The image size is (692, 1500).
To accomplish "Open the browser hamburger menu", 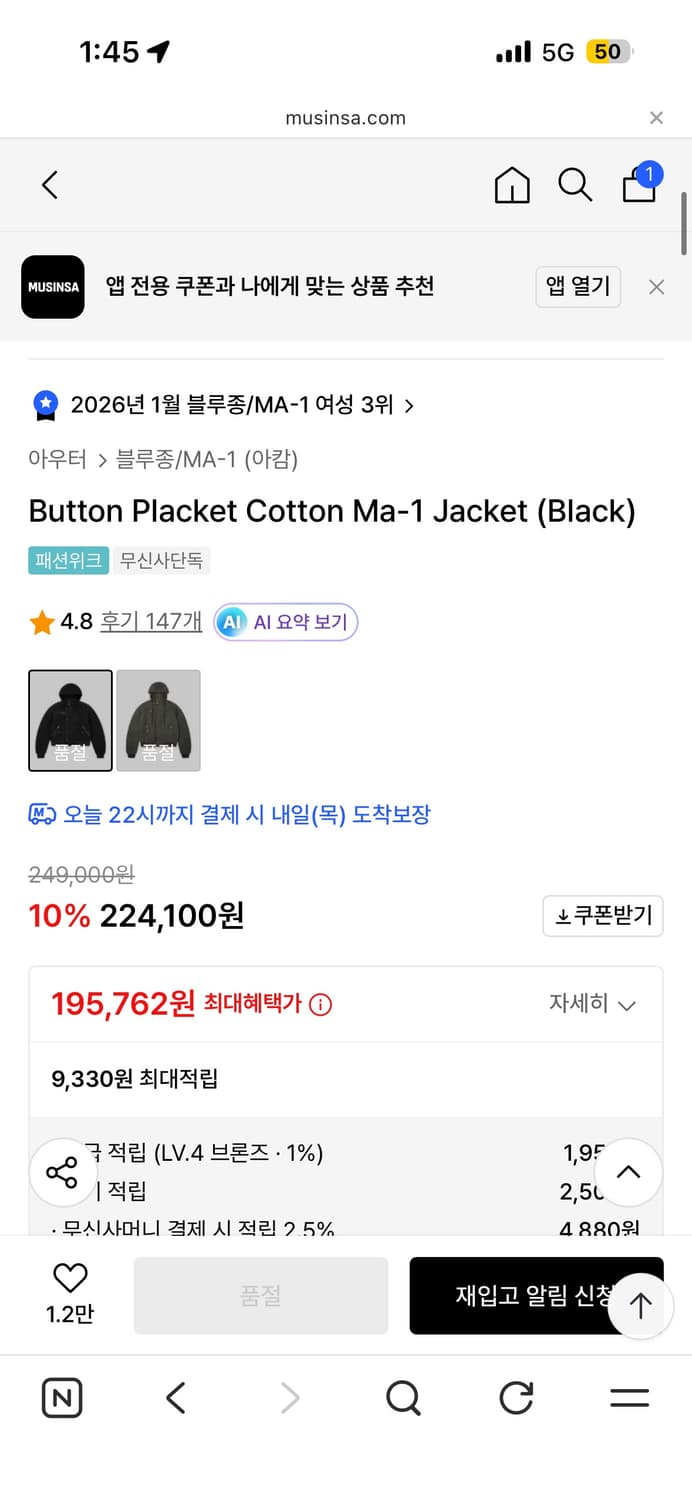I will pyautogui.click(x=629, y=1397).
